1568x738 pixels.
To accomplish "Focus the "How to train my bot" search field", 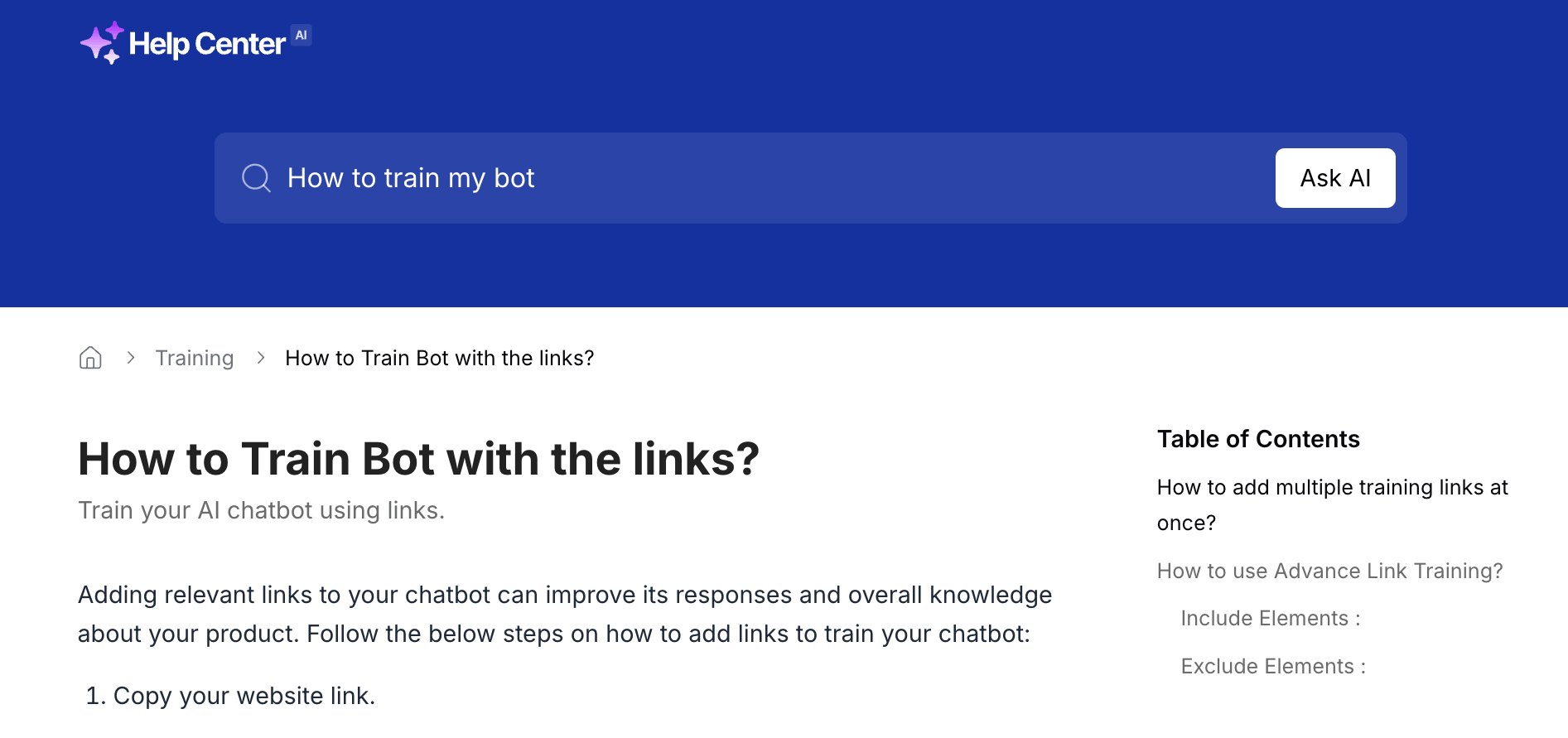I will [x=745, y=178].
